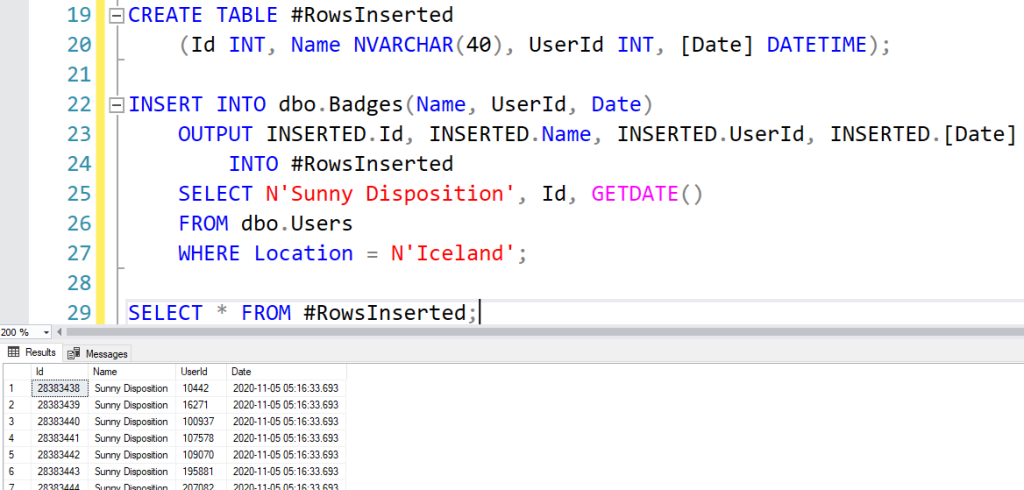Screen dimensions: 1024x490
Task: Click line number 25 in the gutter
Action: [x=78, y=194]
